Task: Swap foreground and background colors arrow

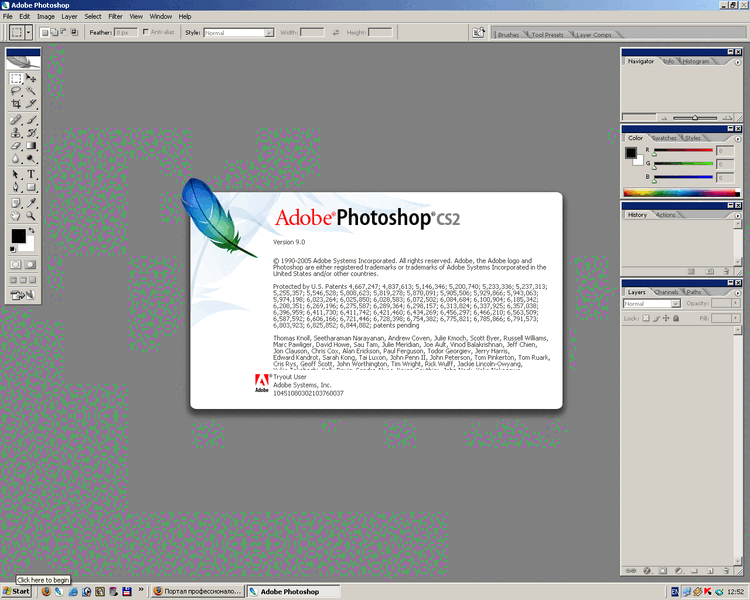Action: (x=32, y=231)
